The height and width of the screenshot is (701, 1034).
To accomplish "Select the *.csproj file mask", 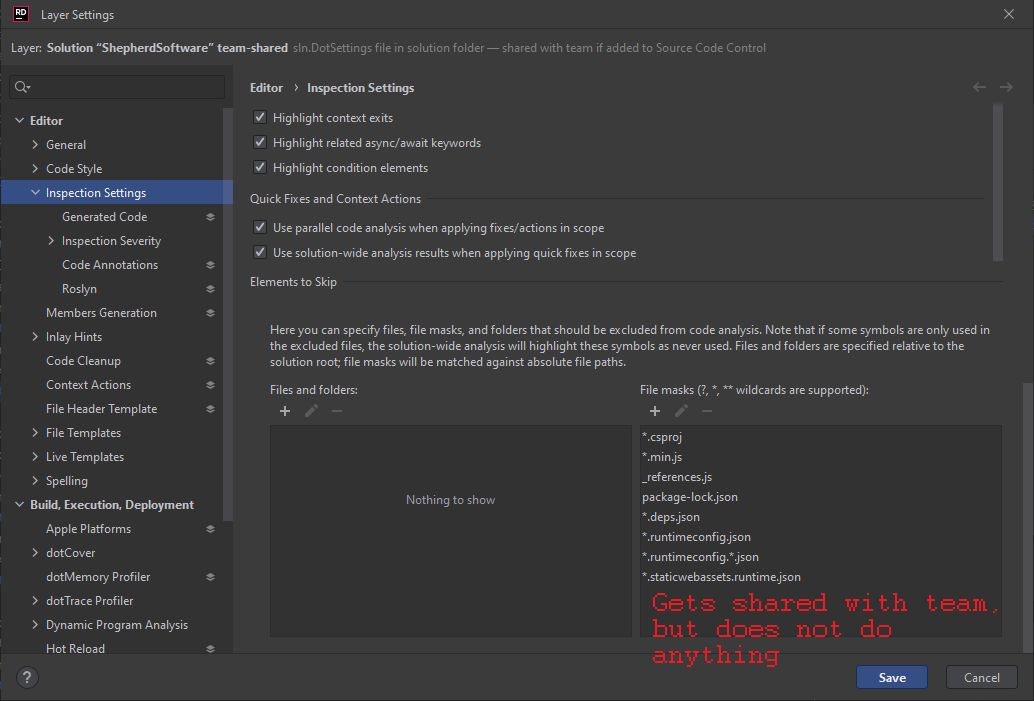I will tap(662, 437).
